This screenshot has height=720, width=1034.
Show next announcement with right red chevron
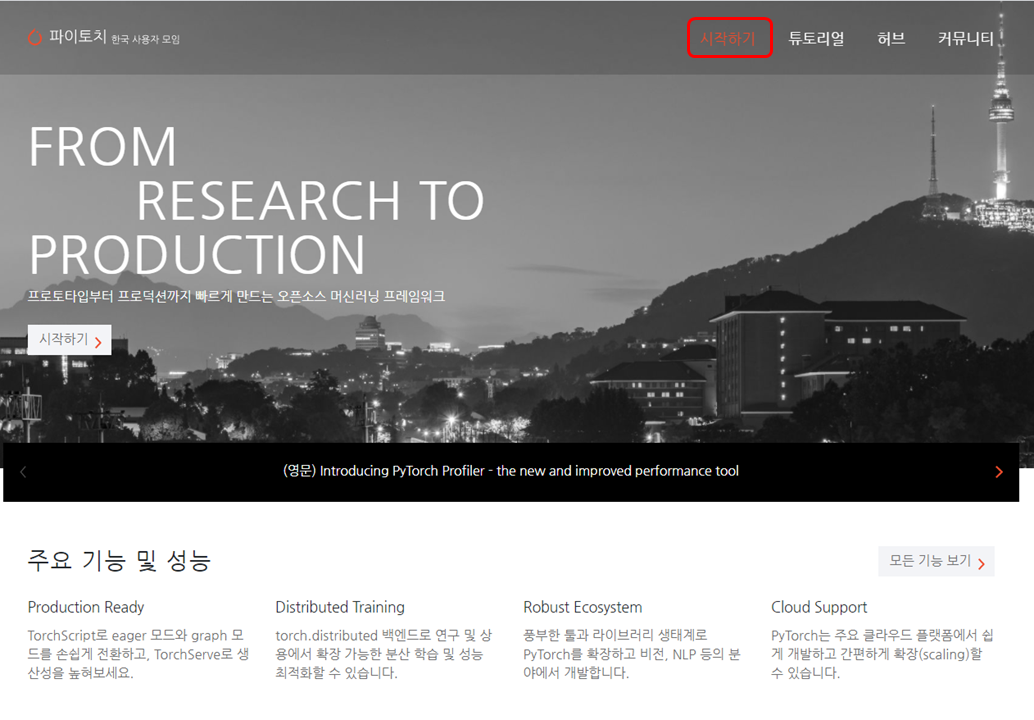coord(998,471)
